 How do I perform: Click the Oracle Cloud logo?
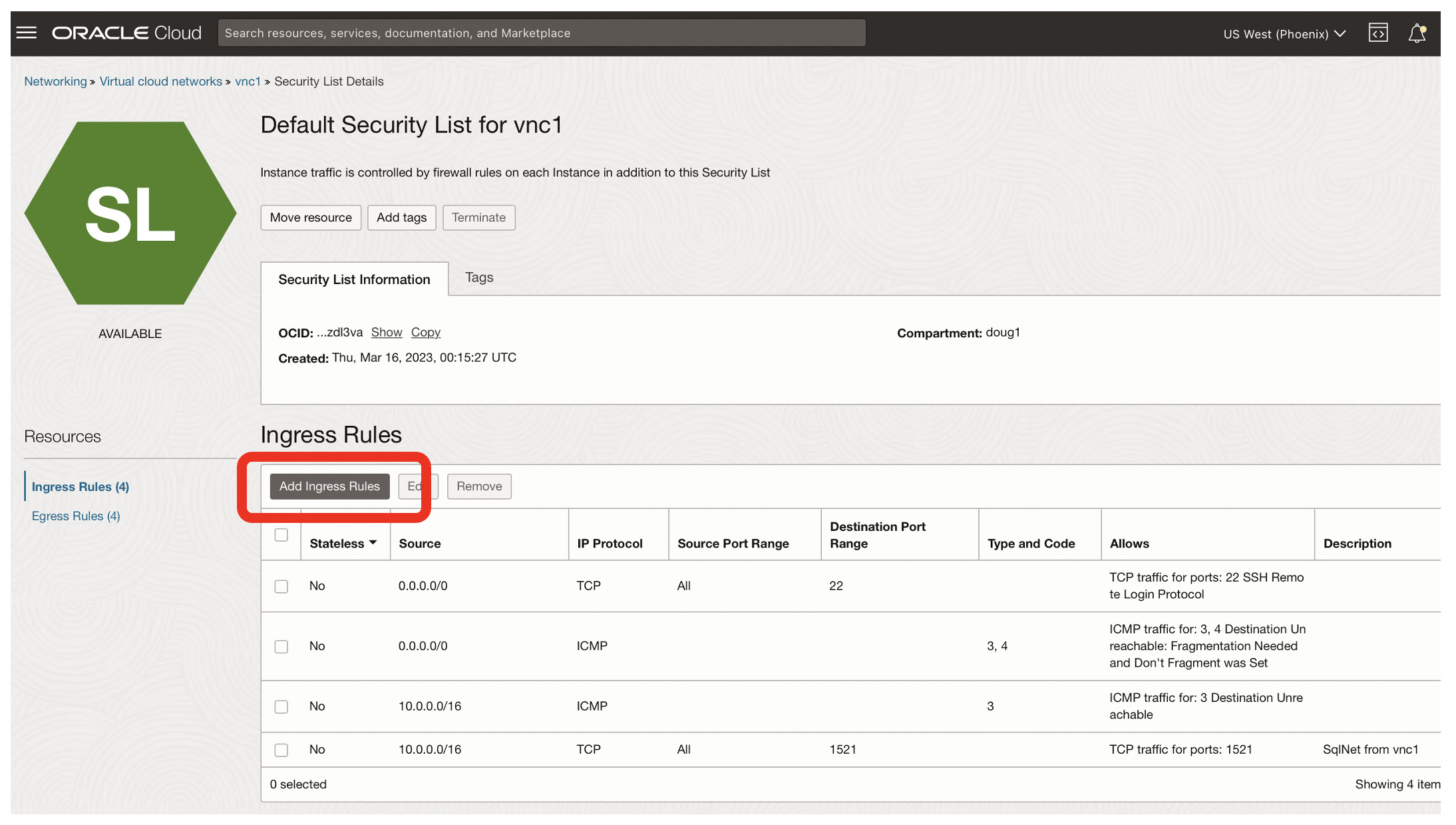(126, 32)
